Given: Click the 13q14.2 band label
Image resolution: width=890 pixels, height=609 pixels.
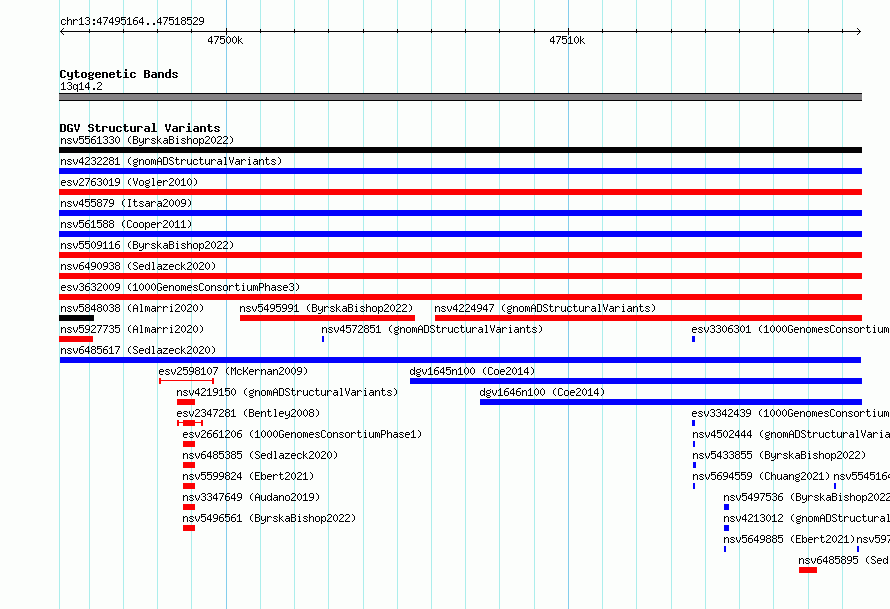Looking at the screenshot, I should (x=81, y=86).
